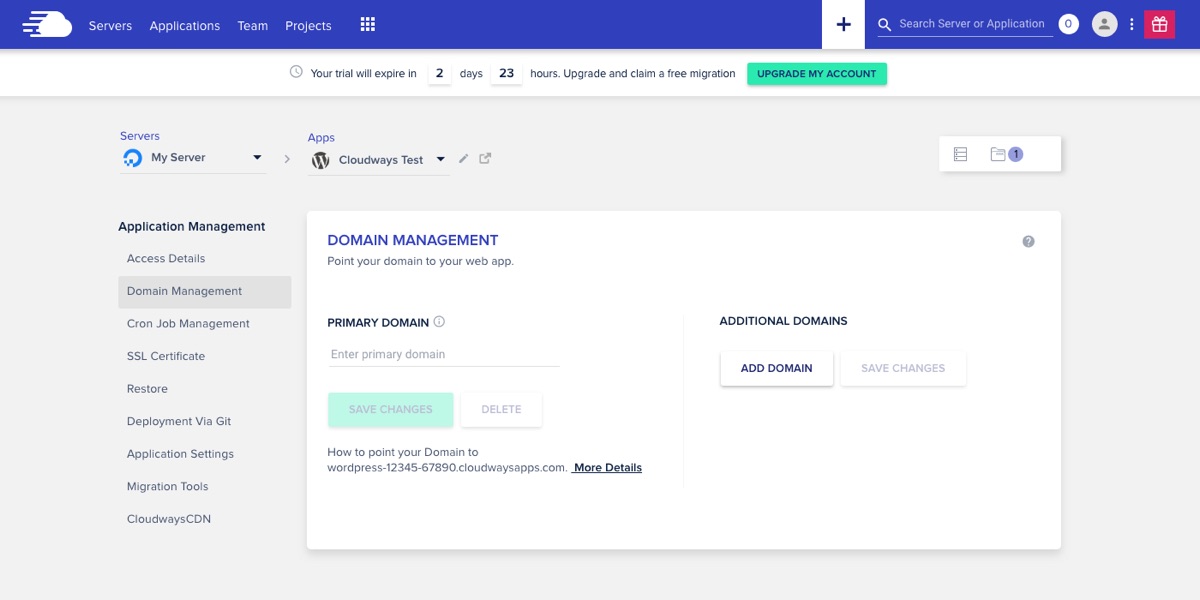Select Domain Management in the sidebar
1200x600 pixels.
tap(204, 291)
